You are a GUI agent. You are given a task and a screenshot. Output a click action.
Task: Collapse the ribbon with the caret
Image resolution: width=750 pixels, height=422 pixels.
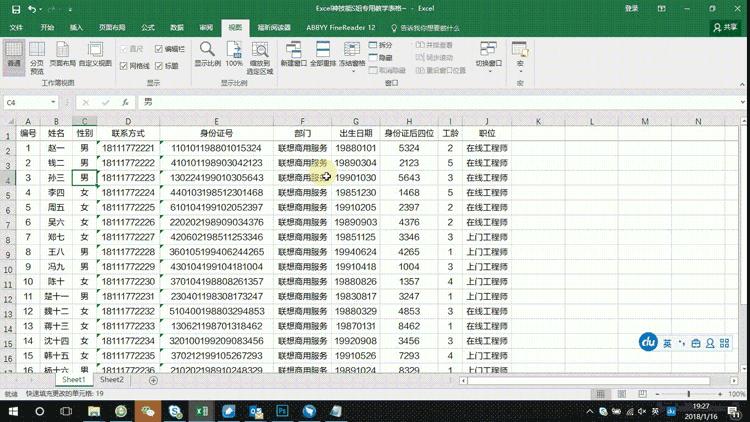(742, 84)
